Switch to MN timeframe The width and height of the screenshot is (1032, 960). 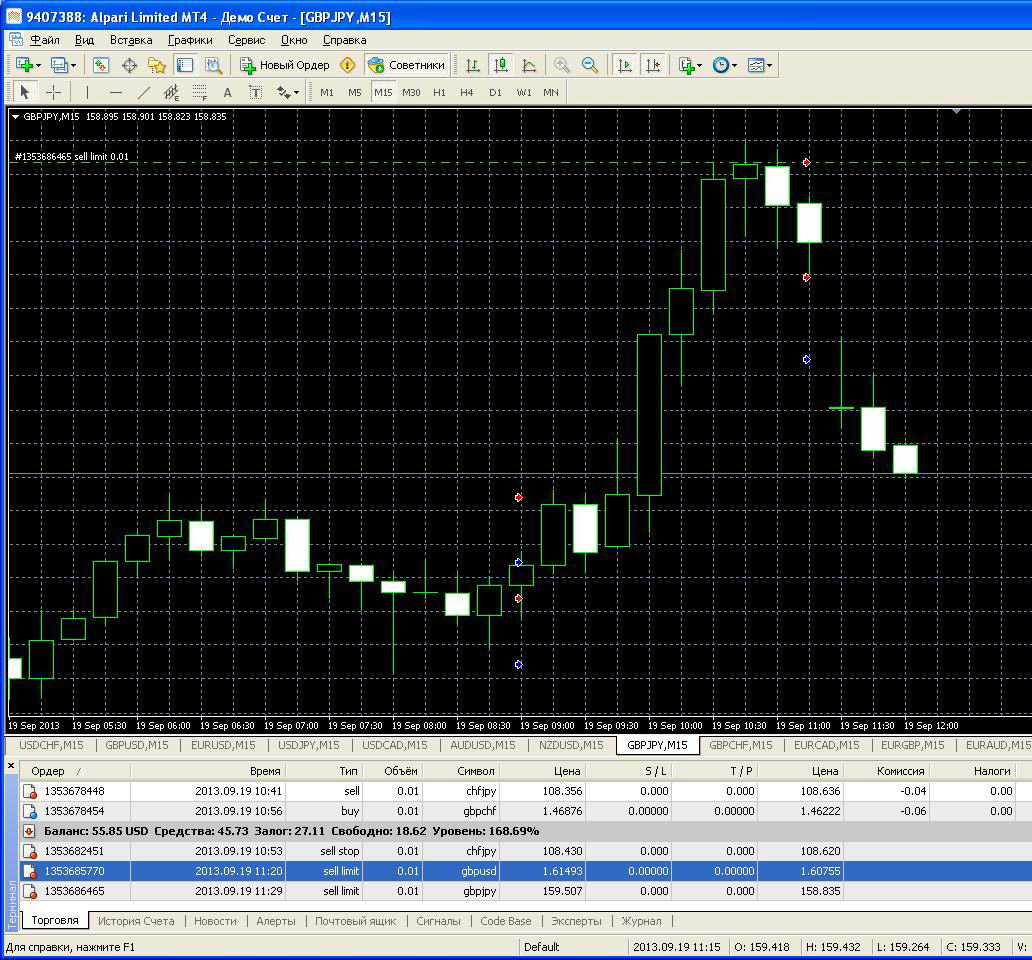(551, 93)
